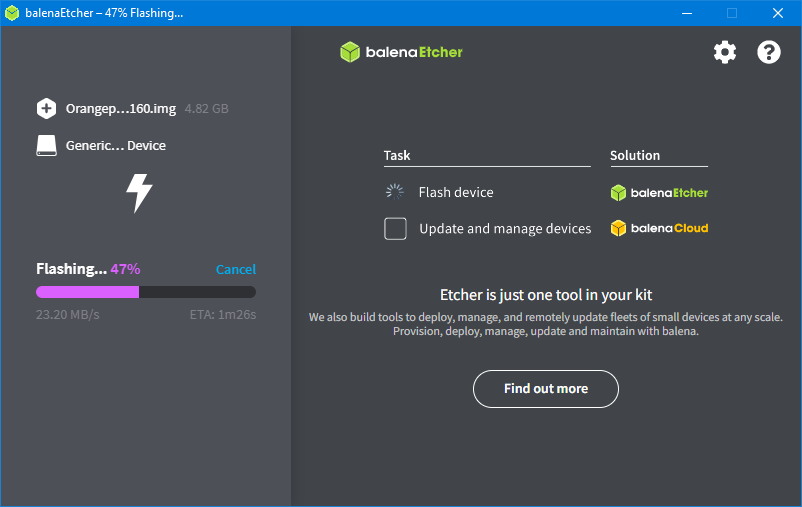The image size is (802, 507).
Task: Minimize the balenaEtcher window
Action: (686, 13)
